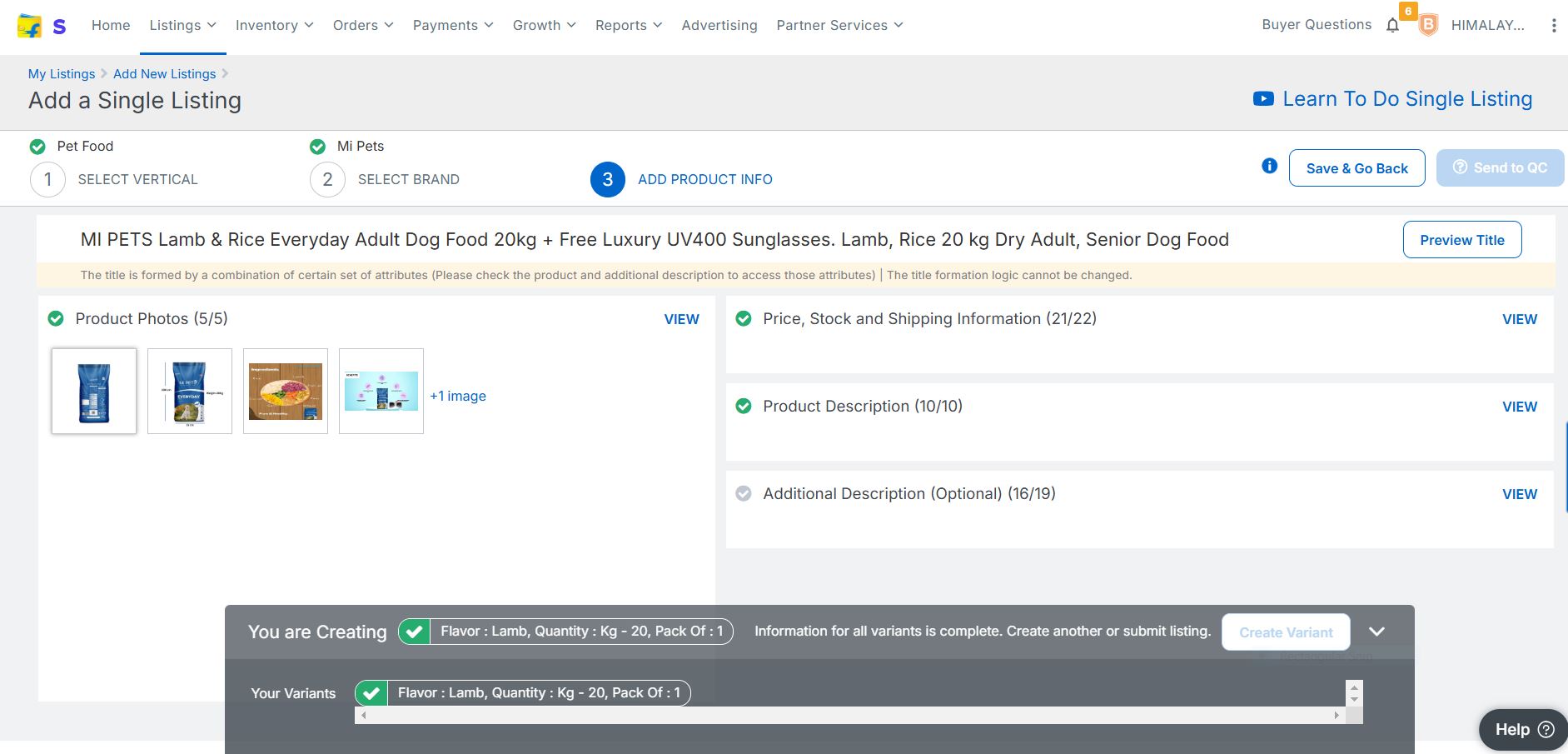The image size is (1568, 754).
Task: Click the YouTube play icon beside Learn
Action: 1263,99
